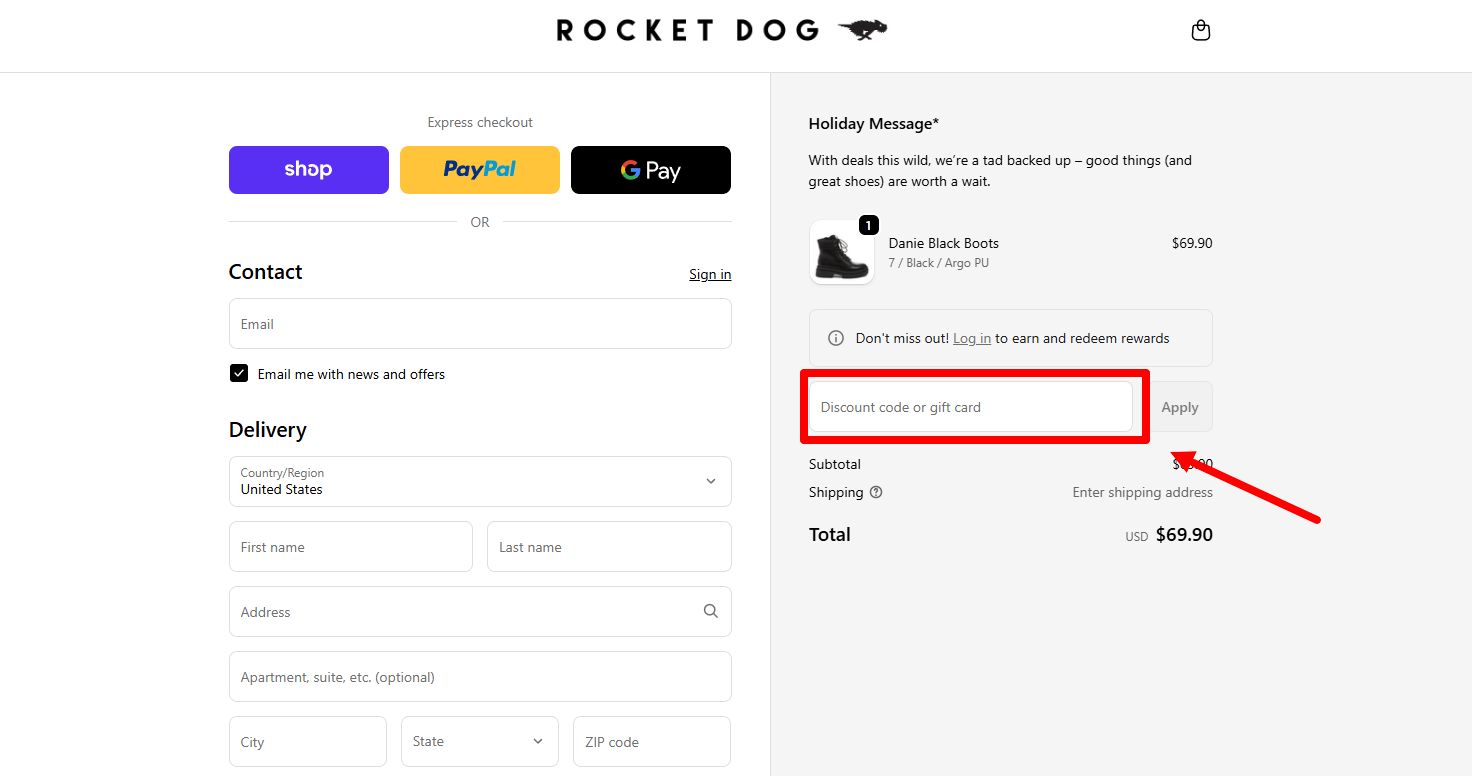Viewport: 1472px width, 776px height.
Task: Click the Contact section heading
Action: [266, 272]
